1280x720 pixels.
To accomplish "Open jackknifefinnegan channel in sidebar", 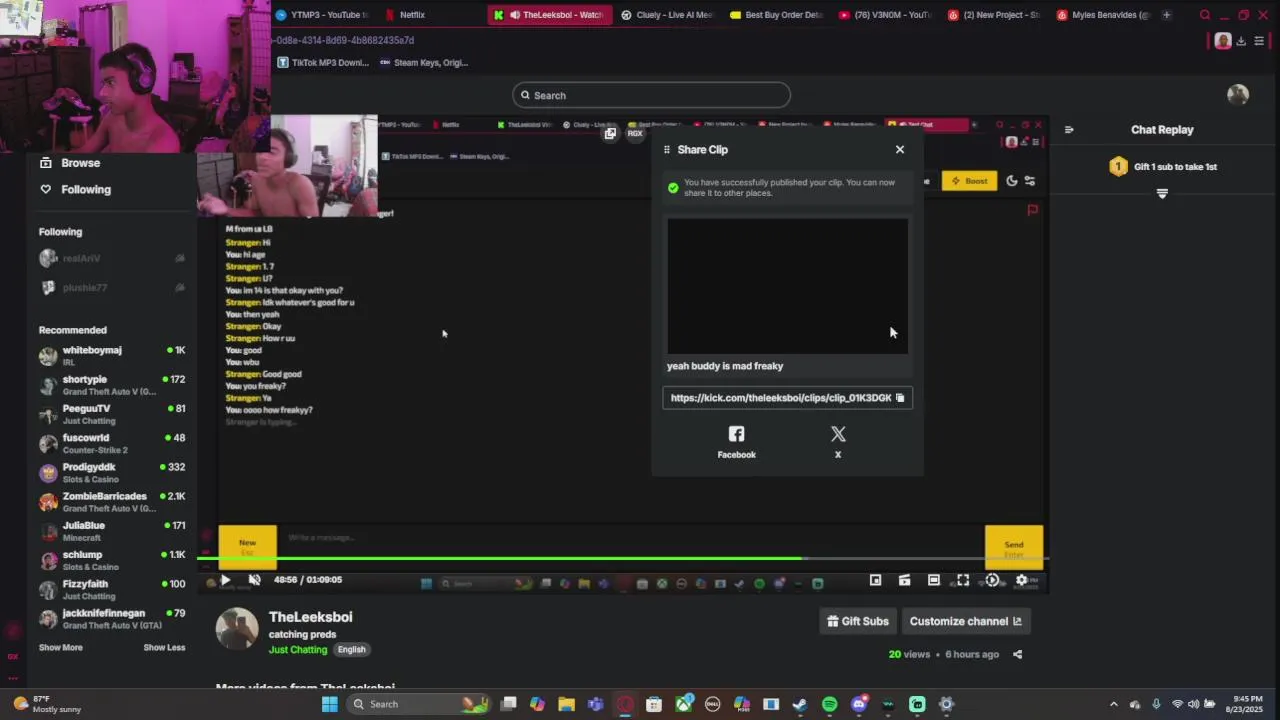I will 112,618.
